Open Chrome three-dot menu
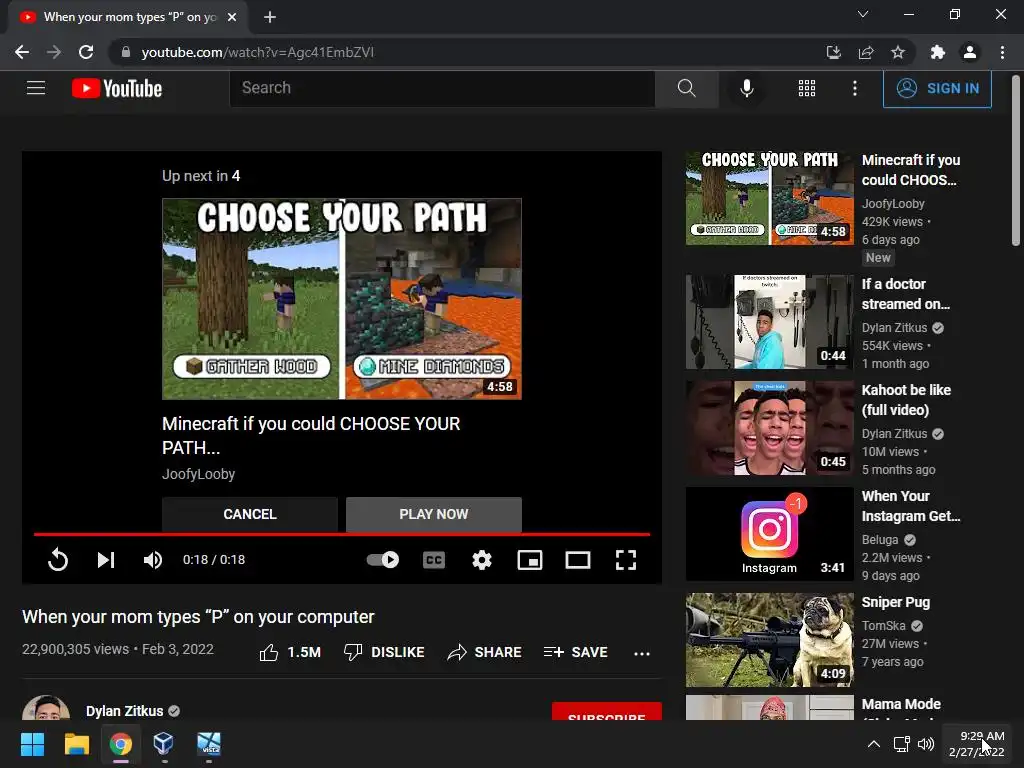The image size is (1024, 768). 1002,52
